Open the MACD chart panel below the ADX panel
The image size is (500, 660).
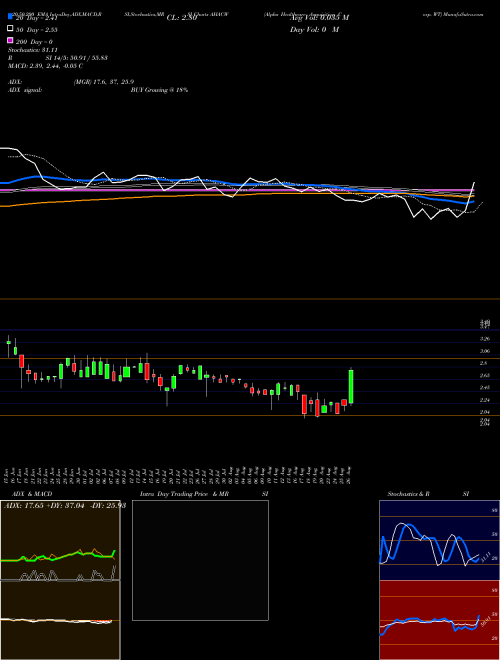(60, 620)
